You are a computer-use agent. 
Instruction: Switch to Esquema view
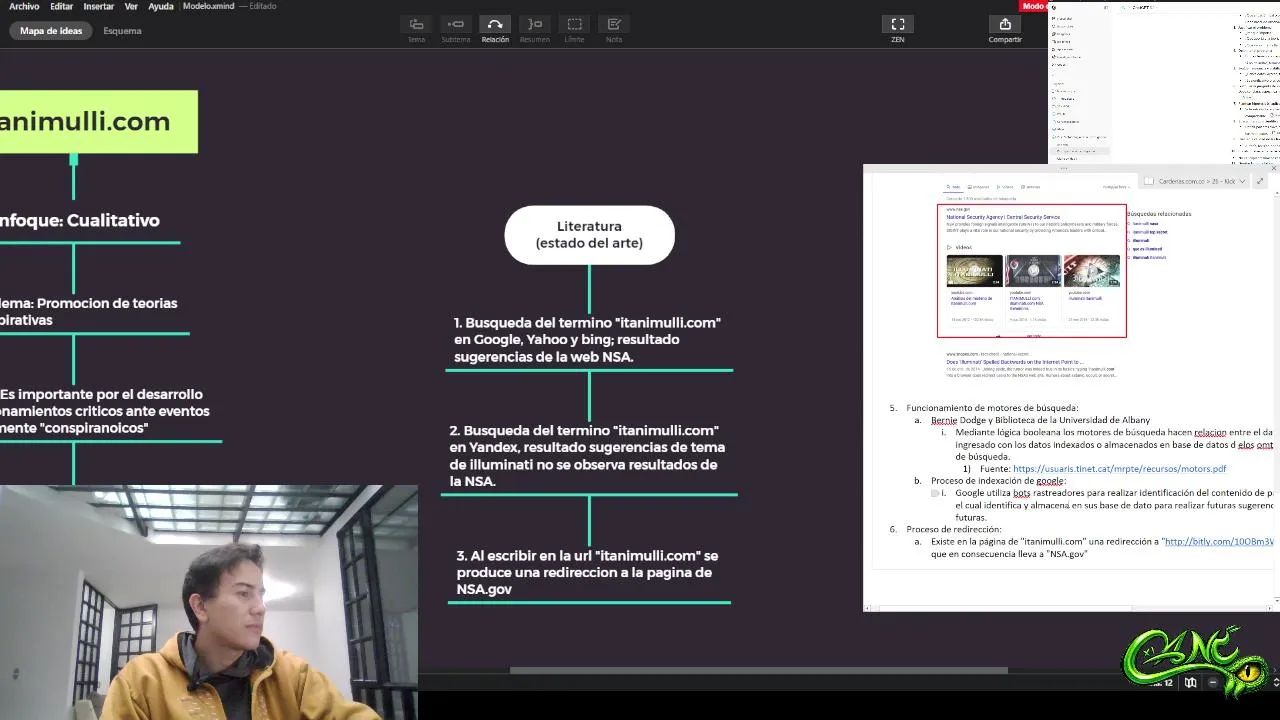[122, 31]
